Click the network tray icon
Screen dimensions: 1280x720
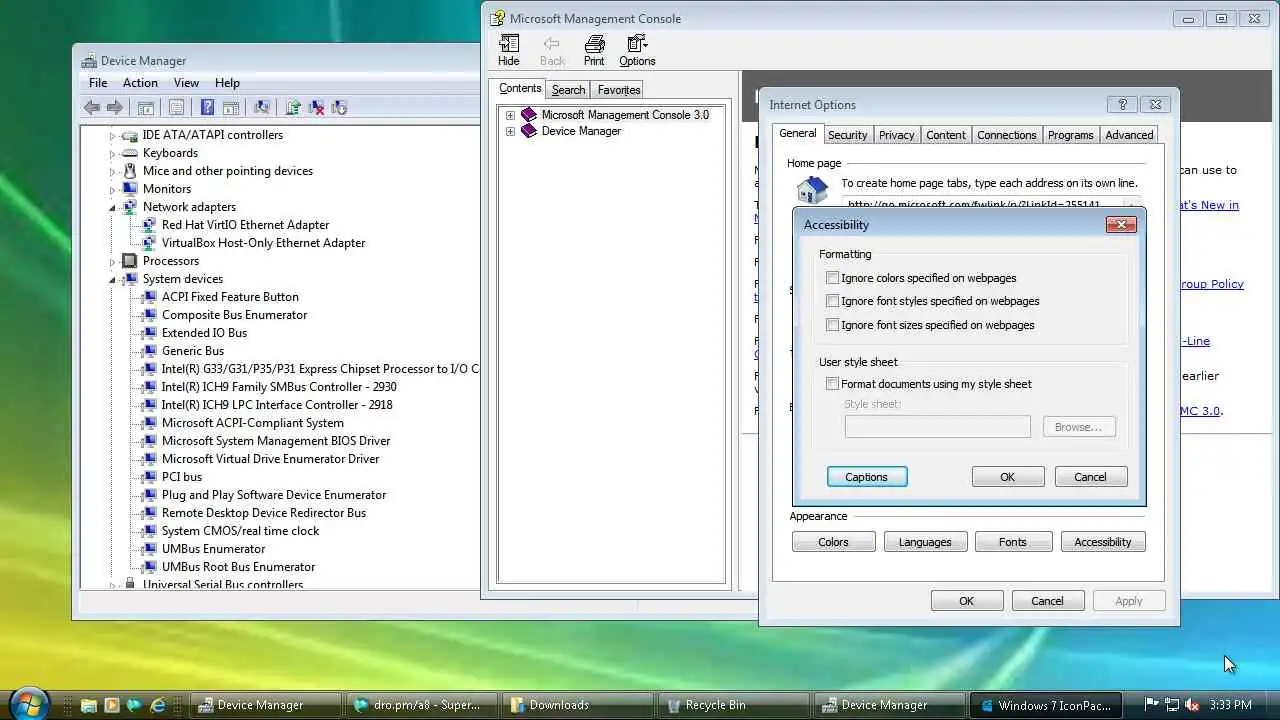click(x=1171, y=705)
